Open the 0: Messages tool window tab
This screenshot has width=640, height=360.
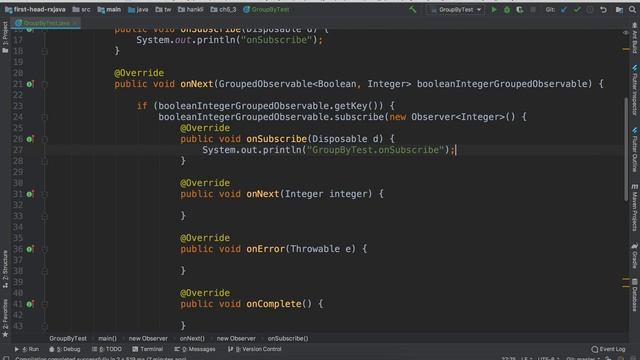coord(195,349)
